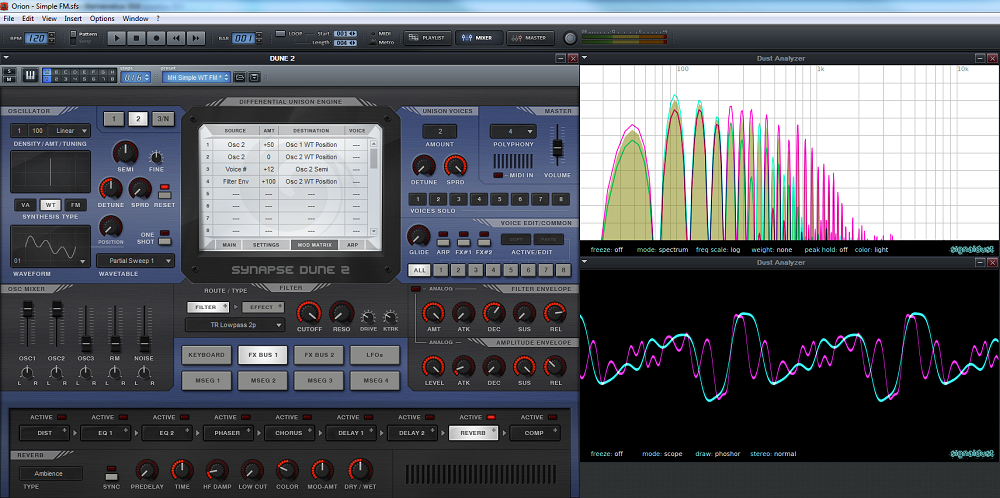Open the Edit menu
Image resolution: width=1000 pixels, height=498 pixels.
click(x=28, y=18)
